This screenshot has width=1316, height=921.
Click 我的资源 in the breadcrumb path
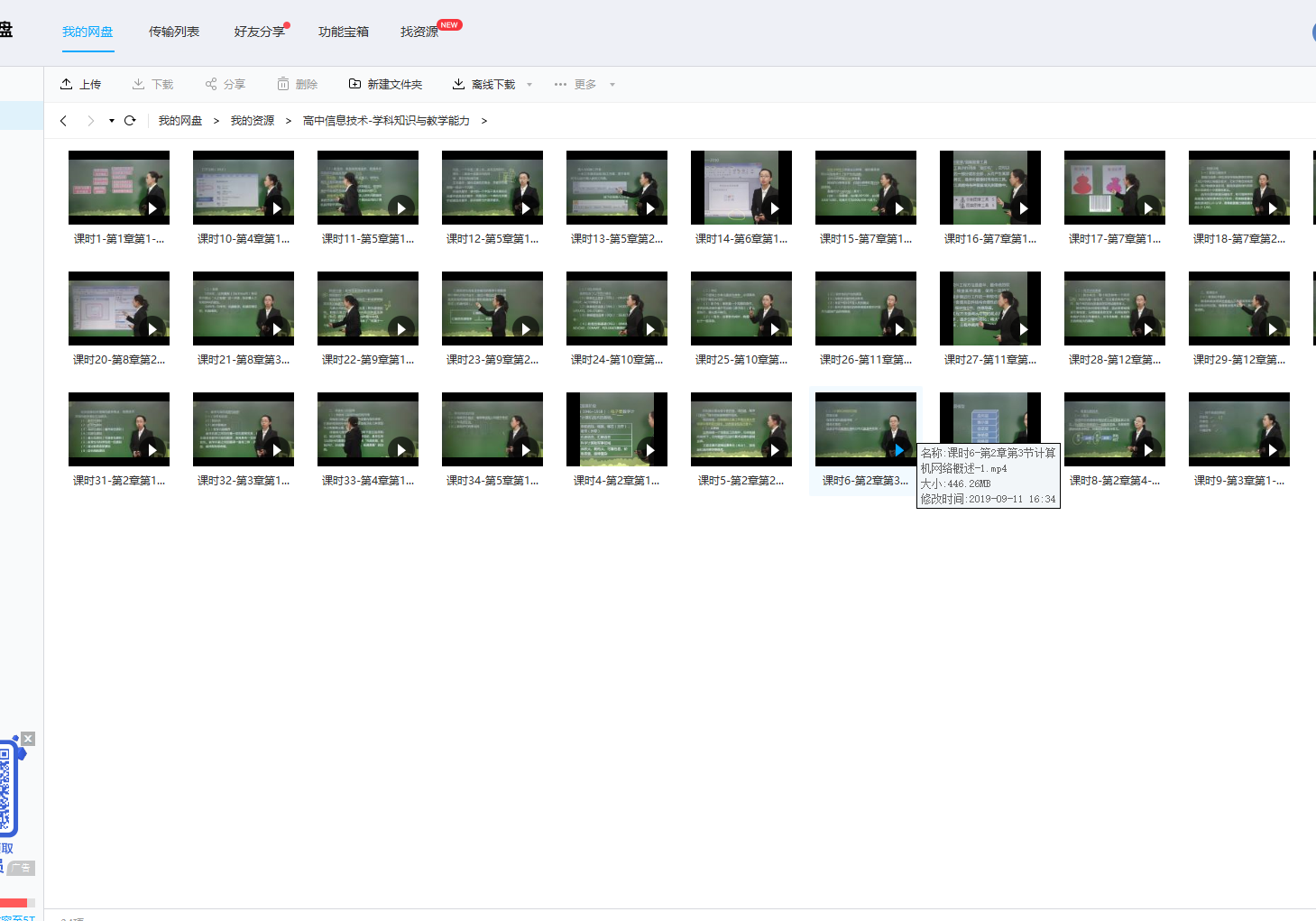coord(253,121)
